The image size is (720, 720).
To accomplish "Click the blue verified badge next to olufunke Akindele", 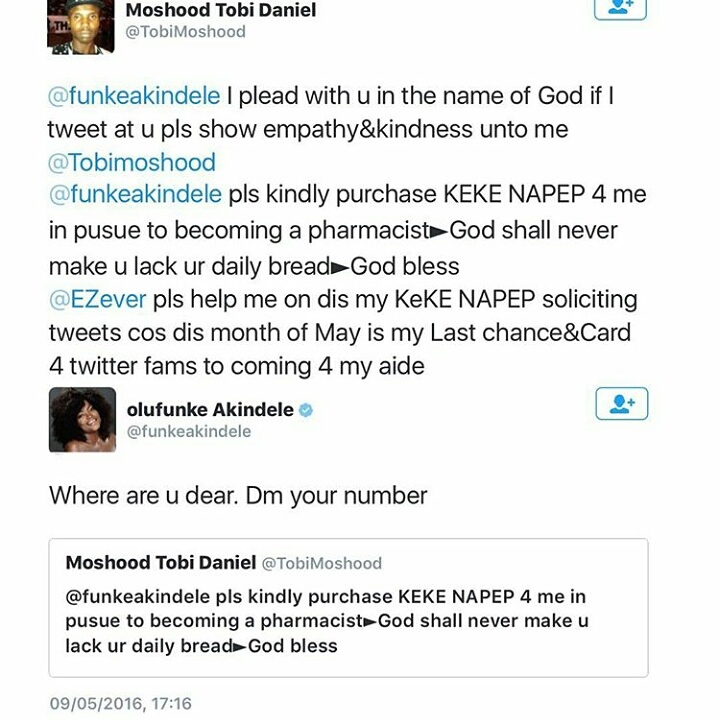I will pos(306,410).
